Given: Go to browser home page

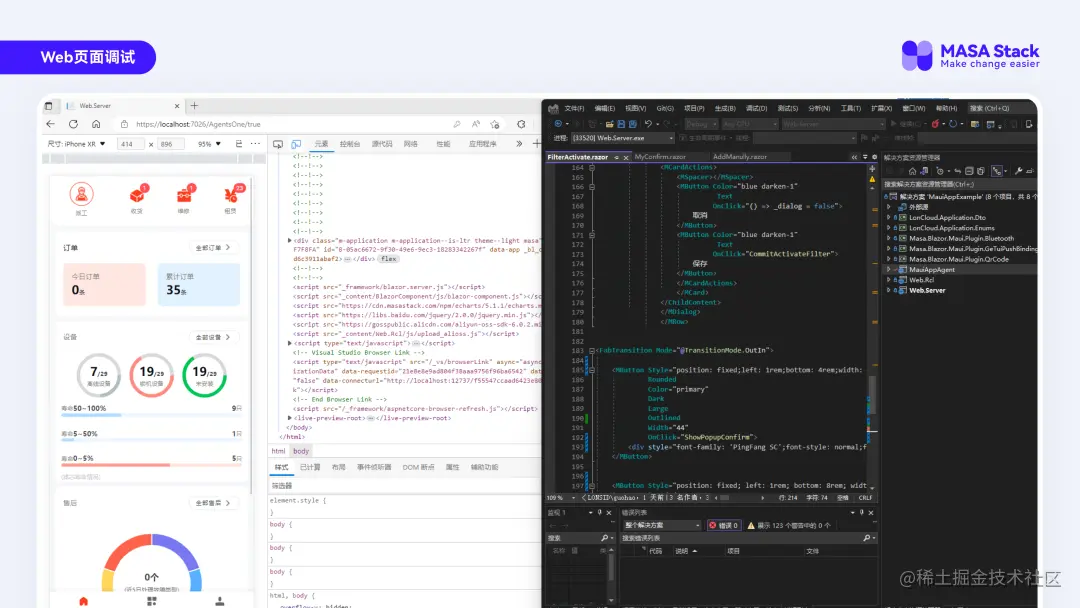Looking at the screenshot, I should coord(96,124).
